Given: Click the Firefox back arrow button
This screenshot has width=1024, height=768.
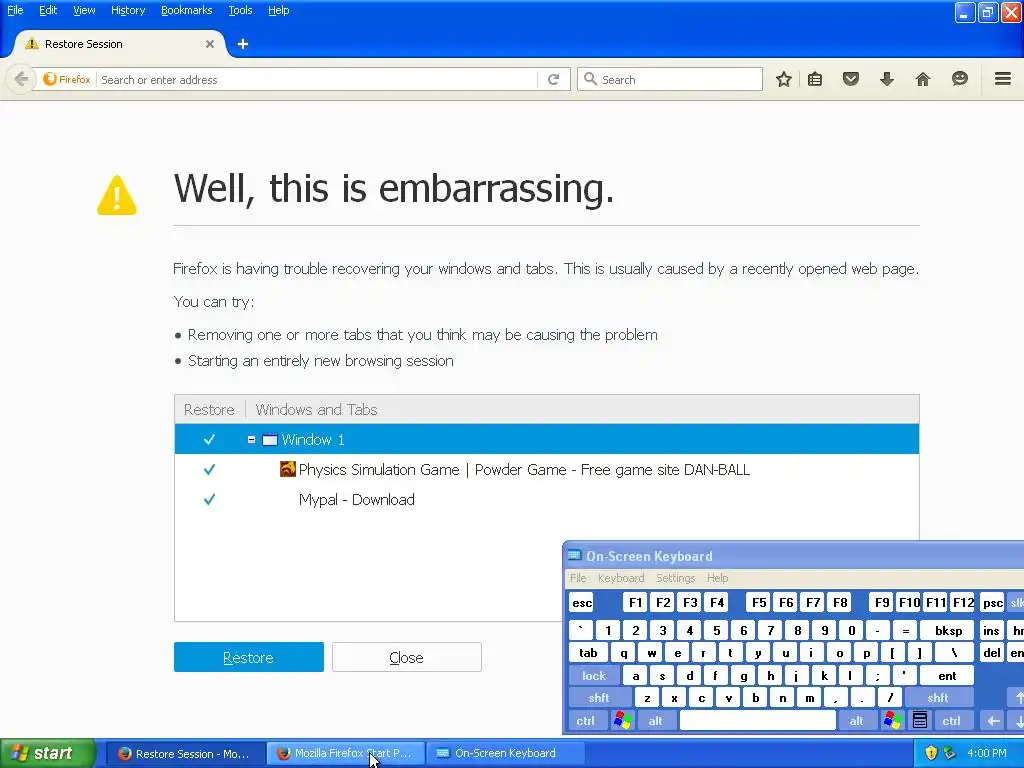Looking at the screenshot, I should (x=21, y=80).
